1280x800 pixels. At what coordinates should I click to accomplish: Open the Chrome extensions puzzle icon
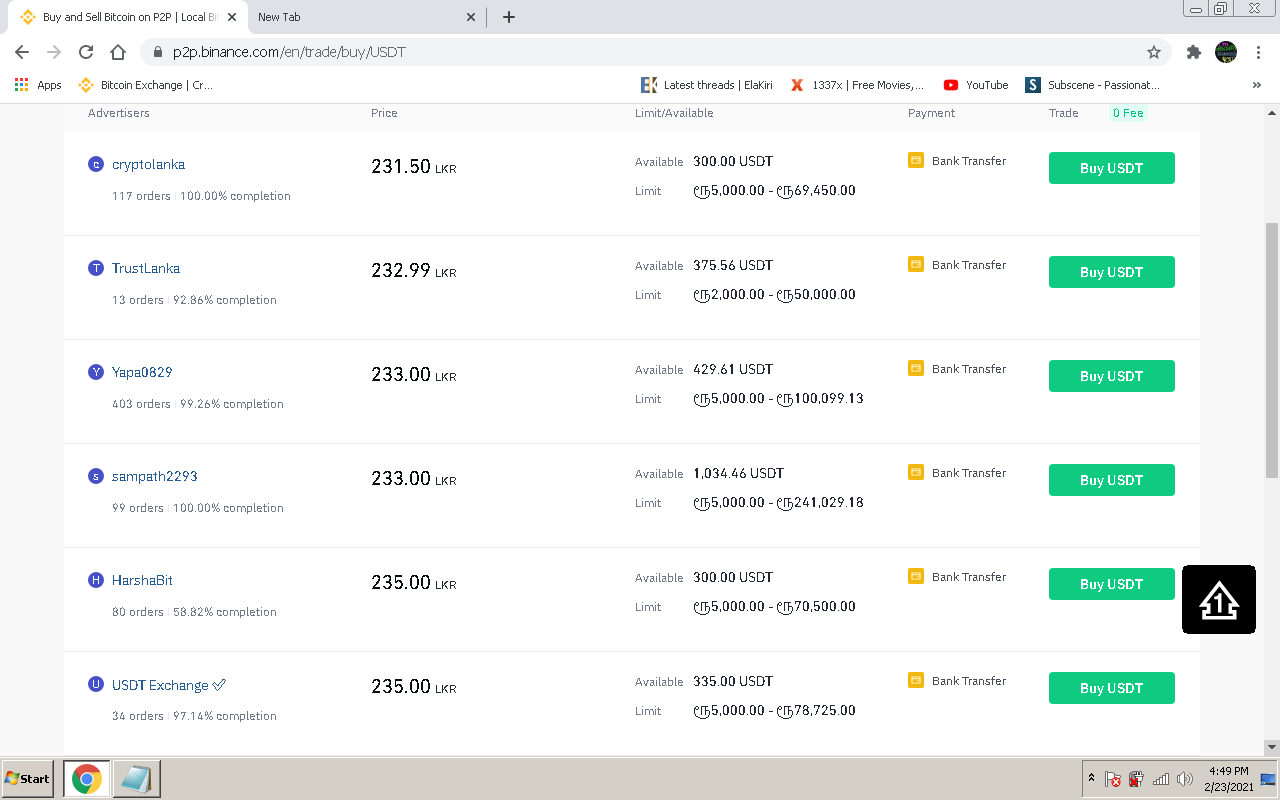1193,52
